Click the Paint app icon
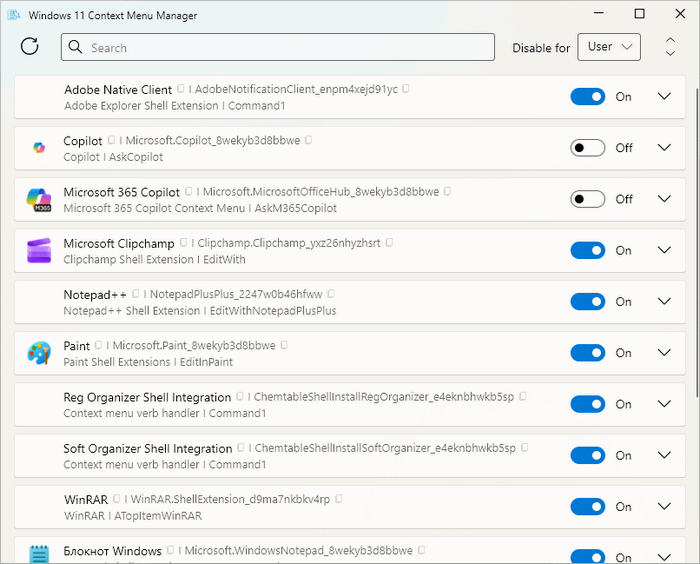The height and width of the screenshot is (564, 700). coord(39,353)
